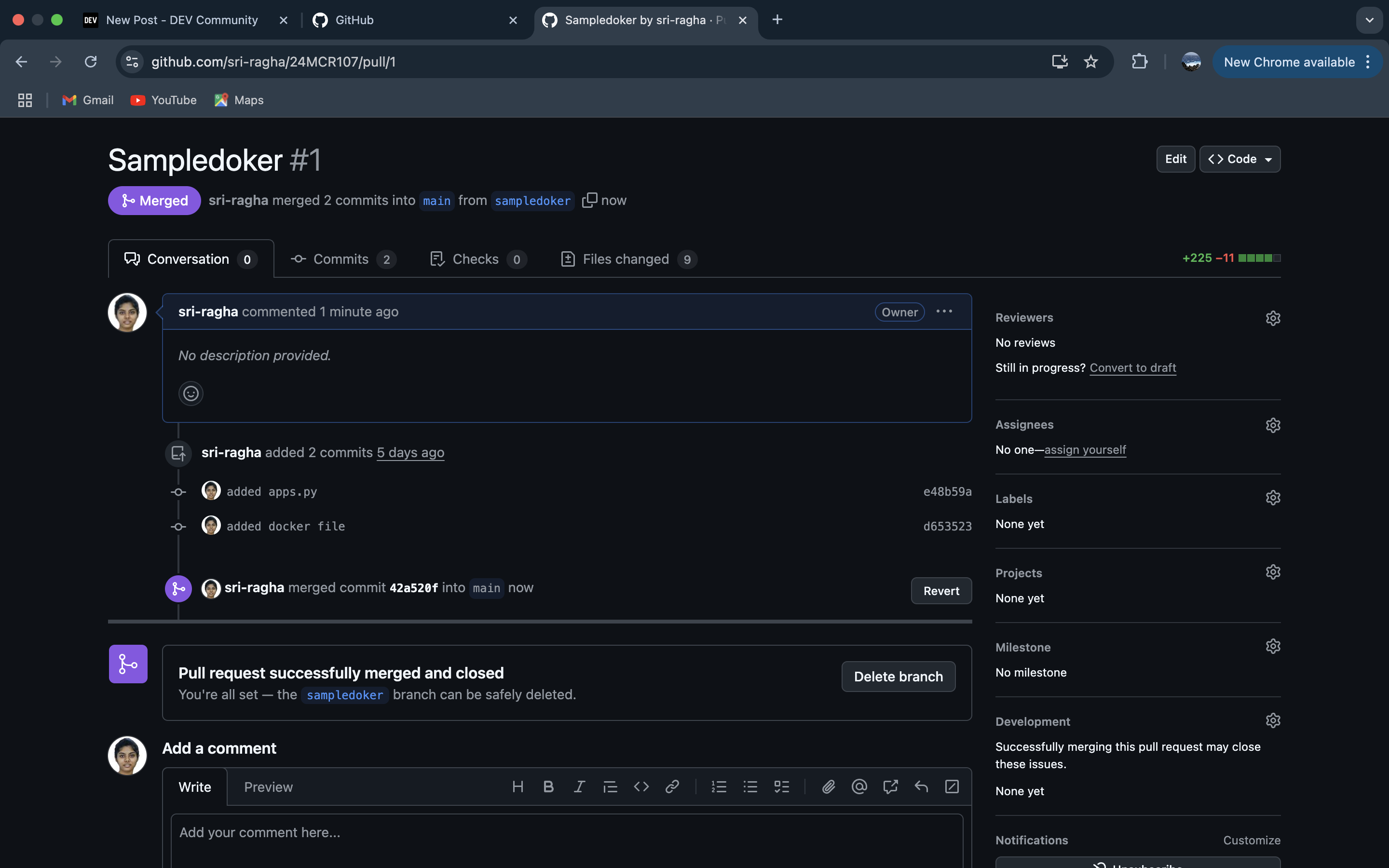Reference an issue or pull request icon
Screen dimensions: 1389x868
tap(890, 787)
